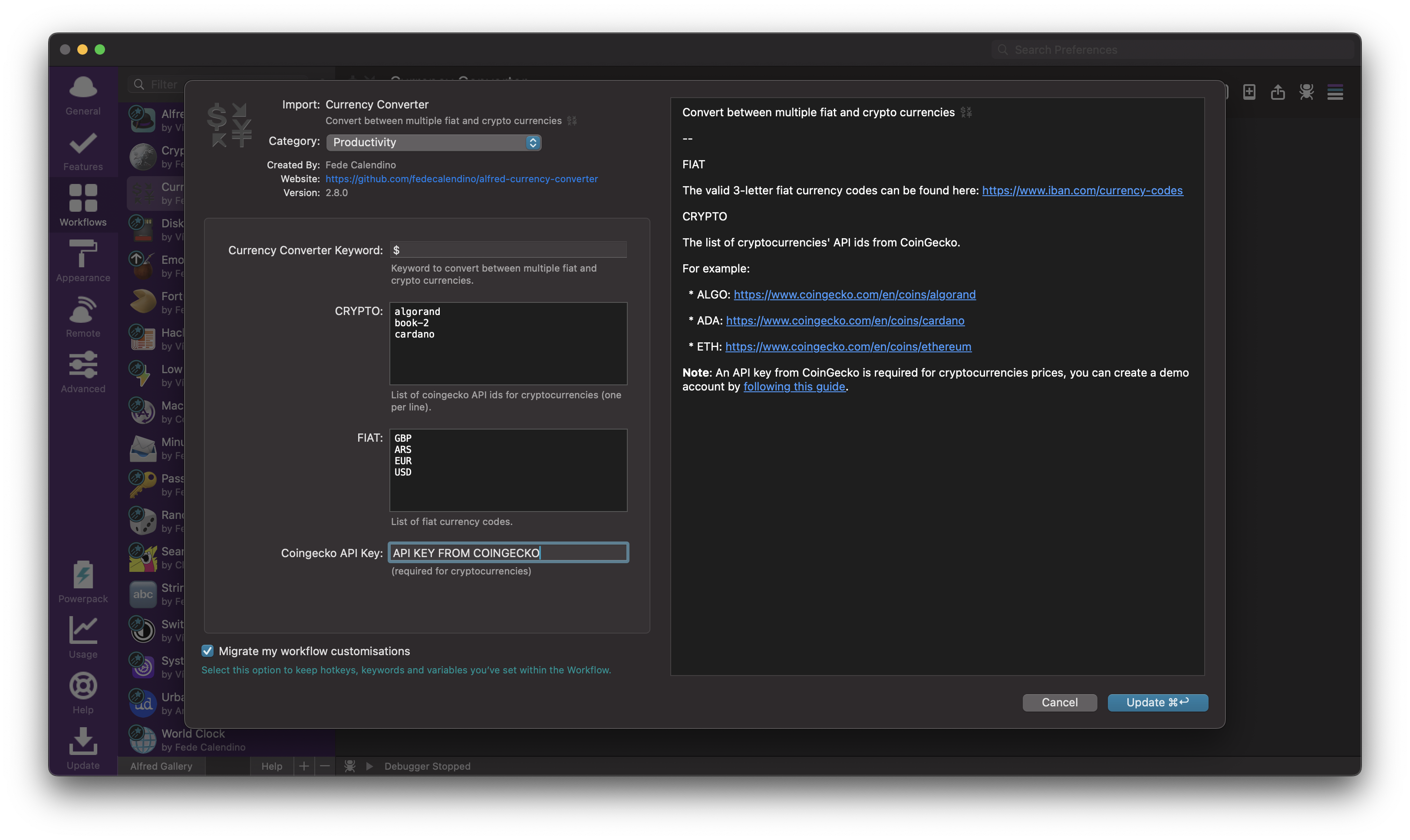Open the Update section in sidebar
The width and height of the screenshot is (1410, 840).
[82, 749]
